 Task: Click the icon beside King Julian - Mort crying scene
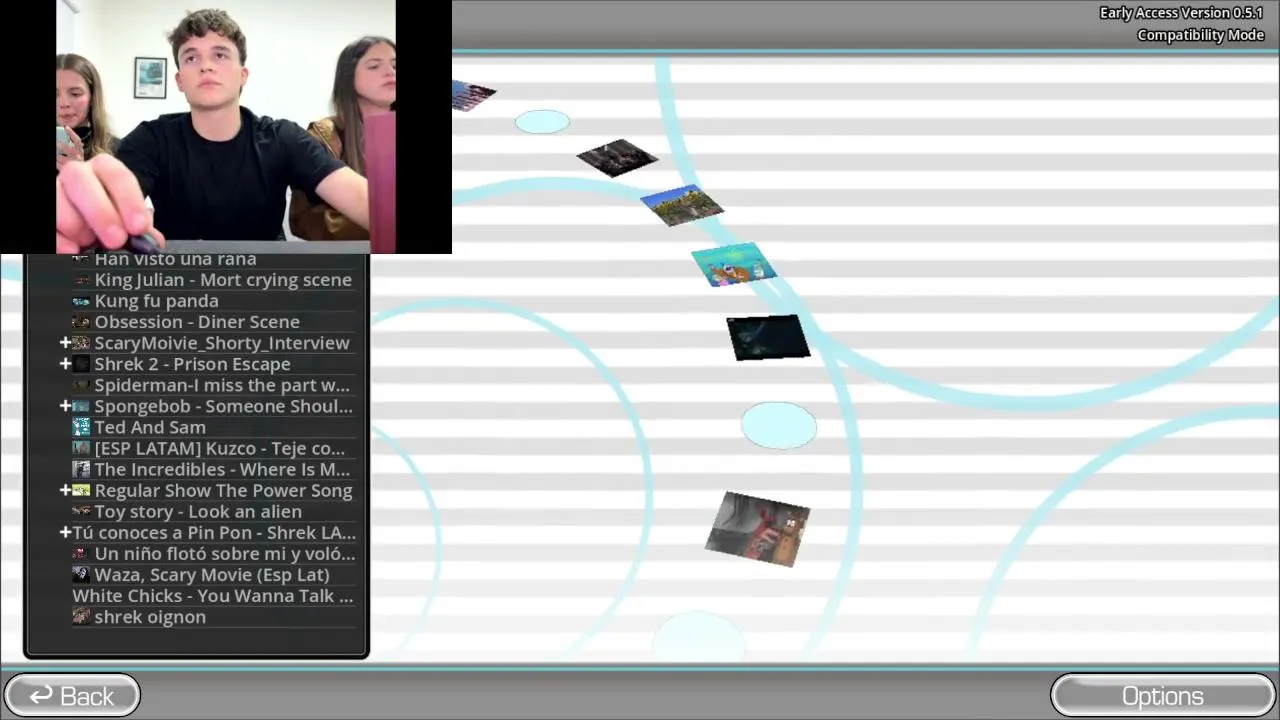(81, 280)
